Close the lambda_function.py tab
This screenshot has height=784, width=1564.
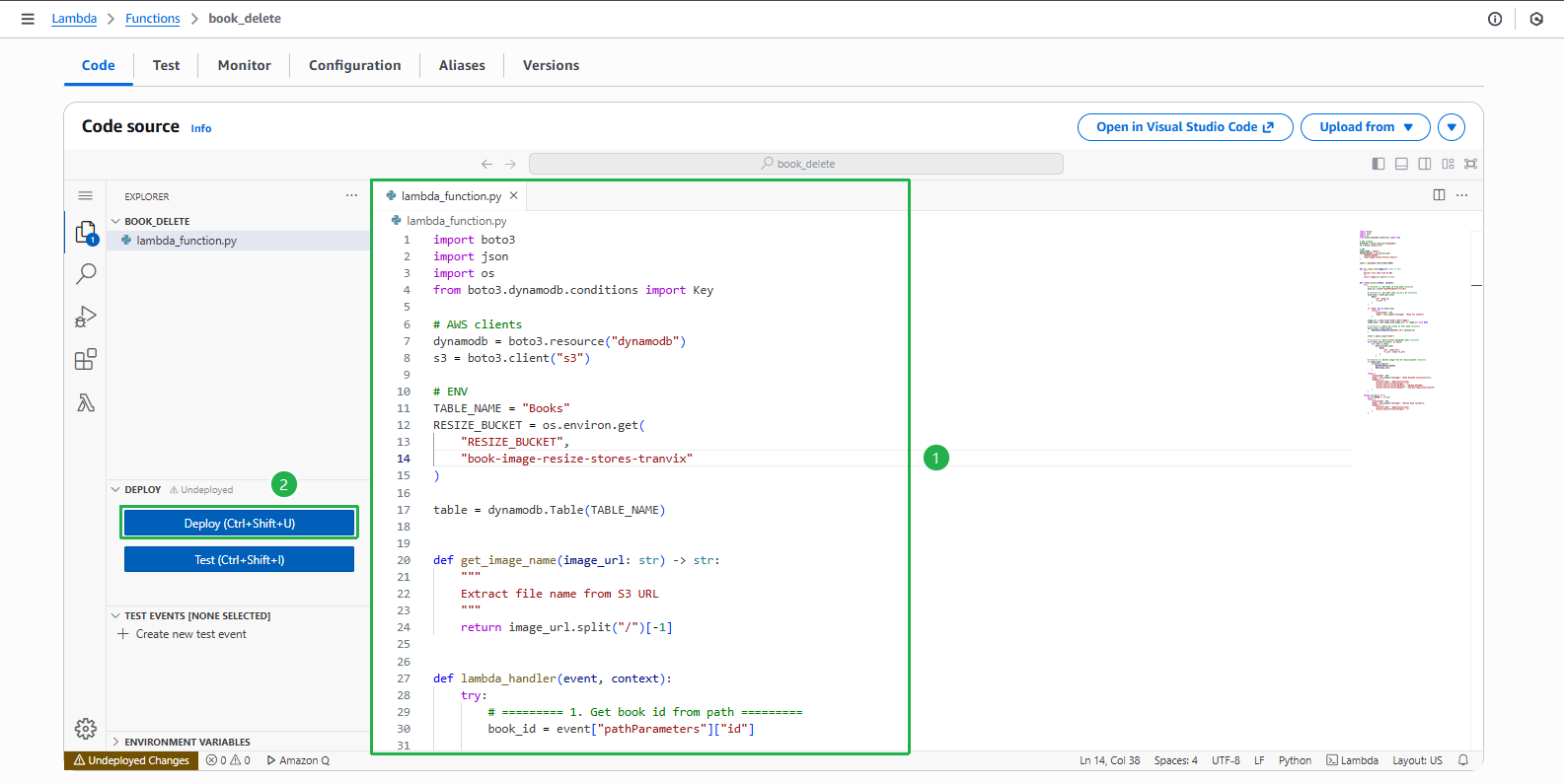[513, 195]
